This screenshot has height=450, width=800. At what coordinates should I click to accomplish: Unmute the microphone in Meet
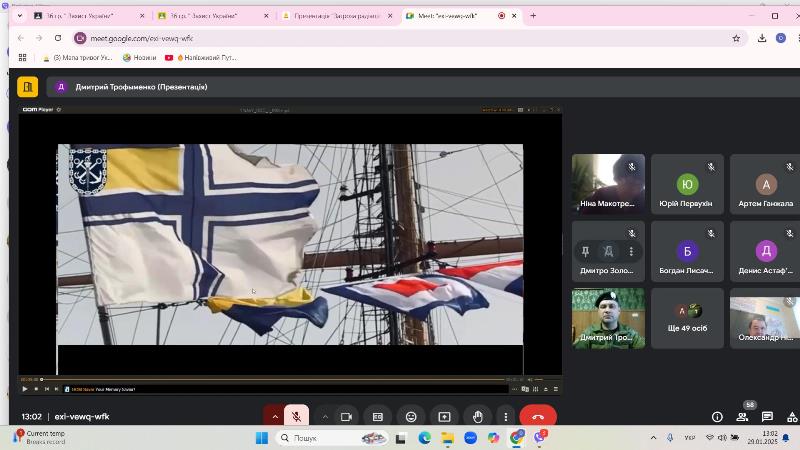click(296, 417)
